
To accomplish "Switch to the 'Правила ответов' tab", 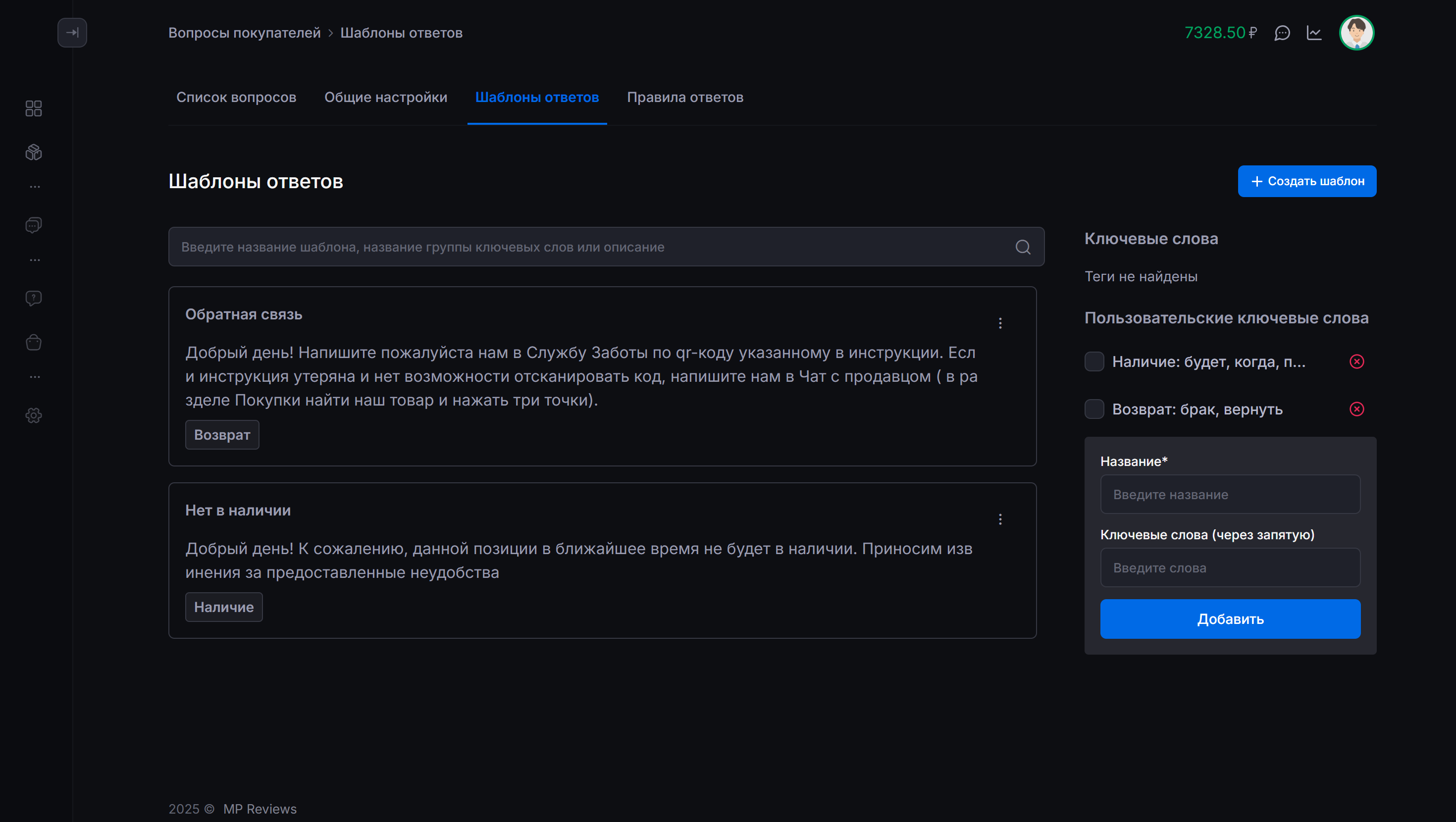I will (685, 97).
